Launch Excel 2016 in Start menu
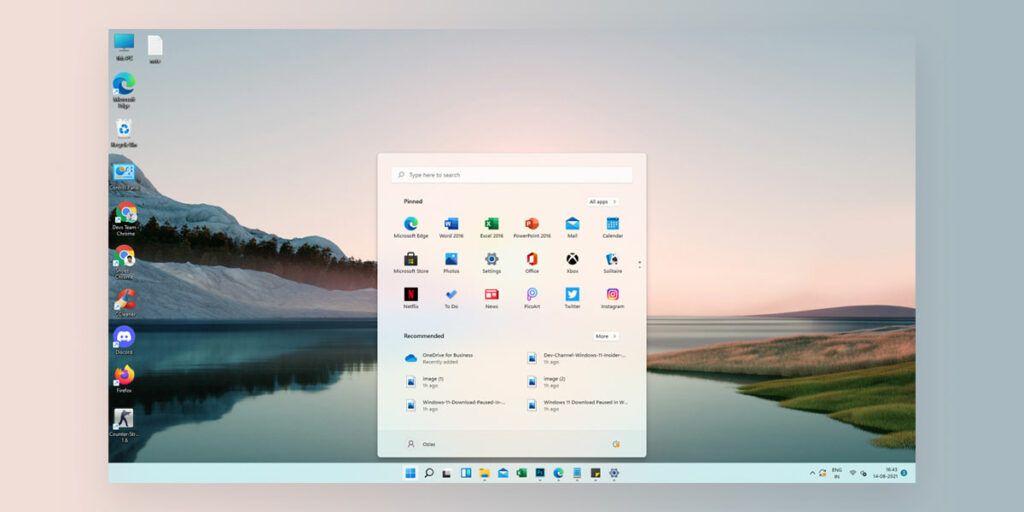 point(491,225)
